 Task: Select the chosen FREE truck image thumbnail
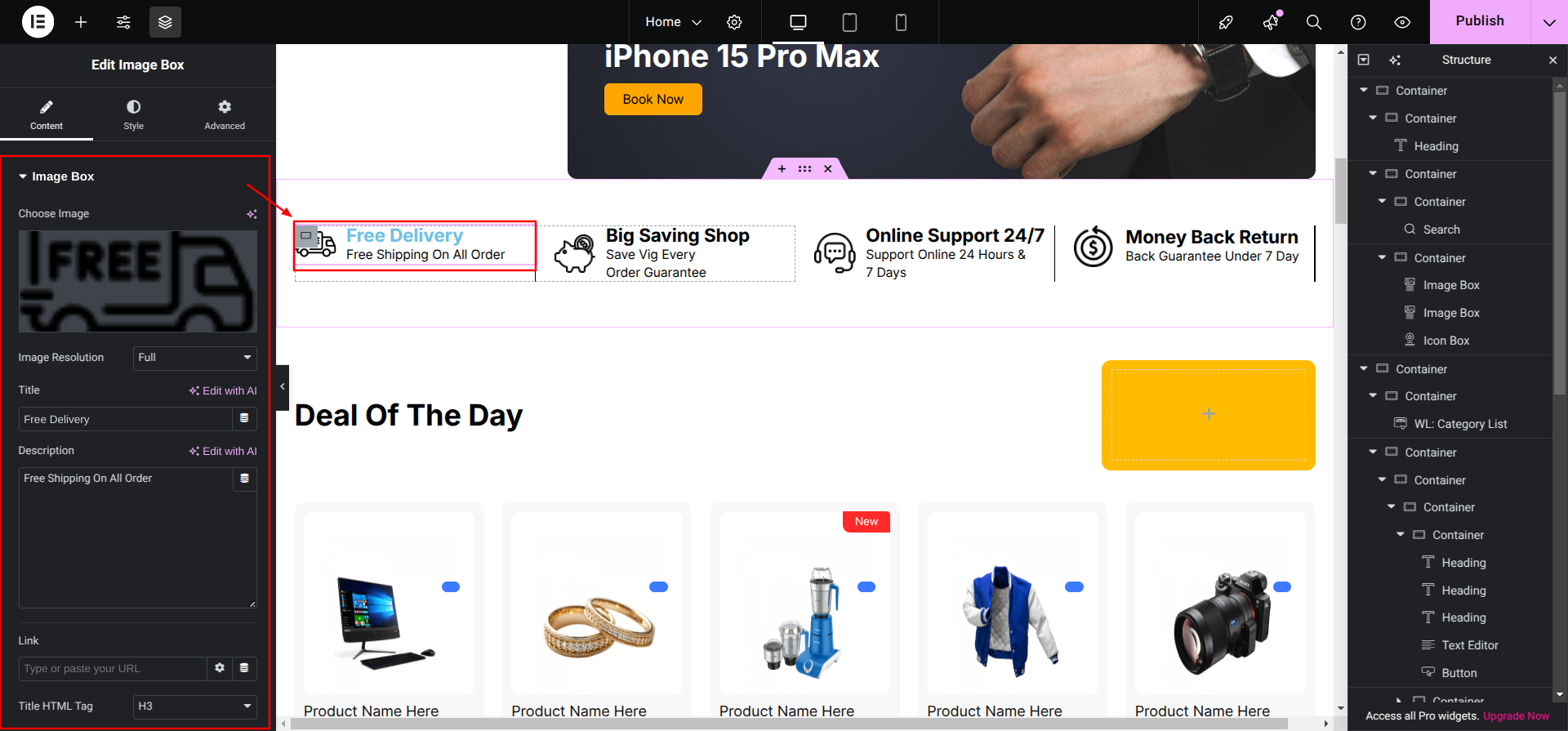click(x=138, y=281)
